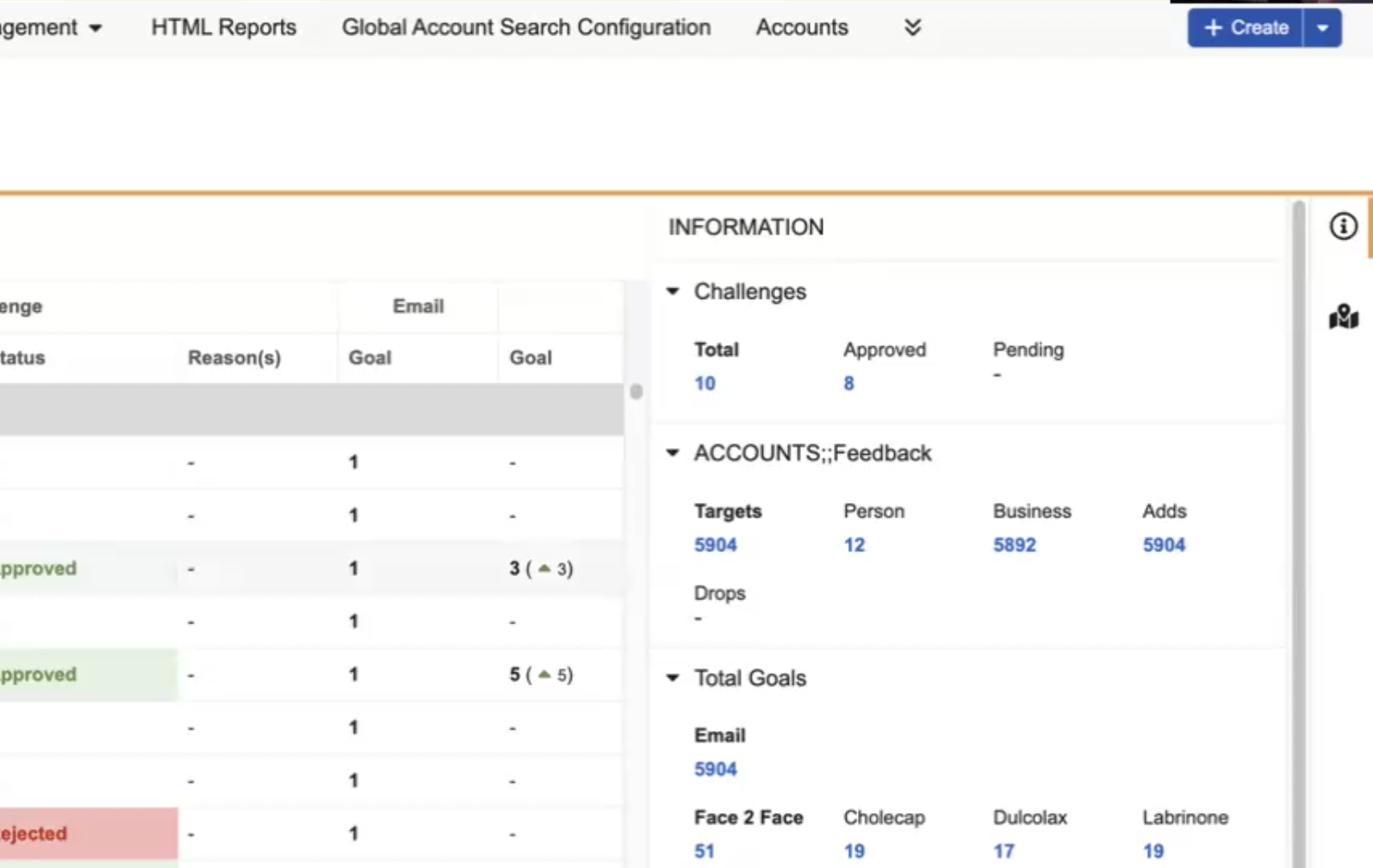Click the Business count 5892
1373x868 pixels.
click(x=1014, y=545)
